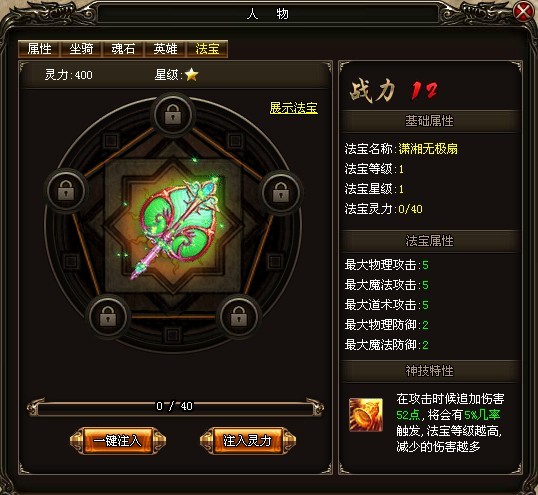Click the 一键注入 button
This screenshot has width=538, height=495.
pyautogui.click(x=118, y=440)
